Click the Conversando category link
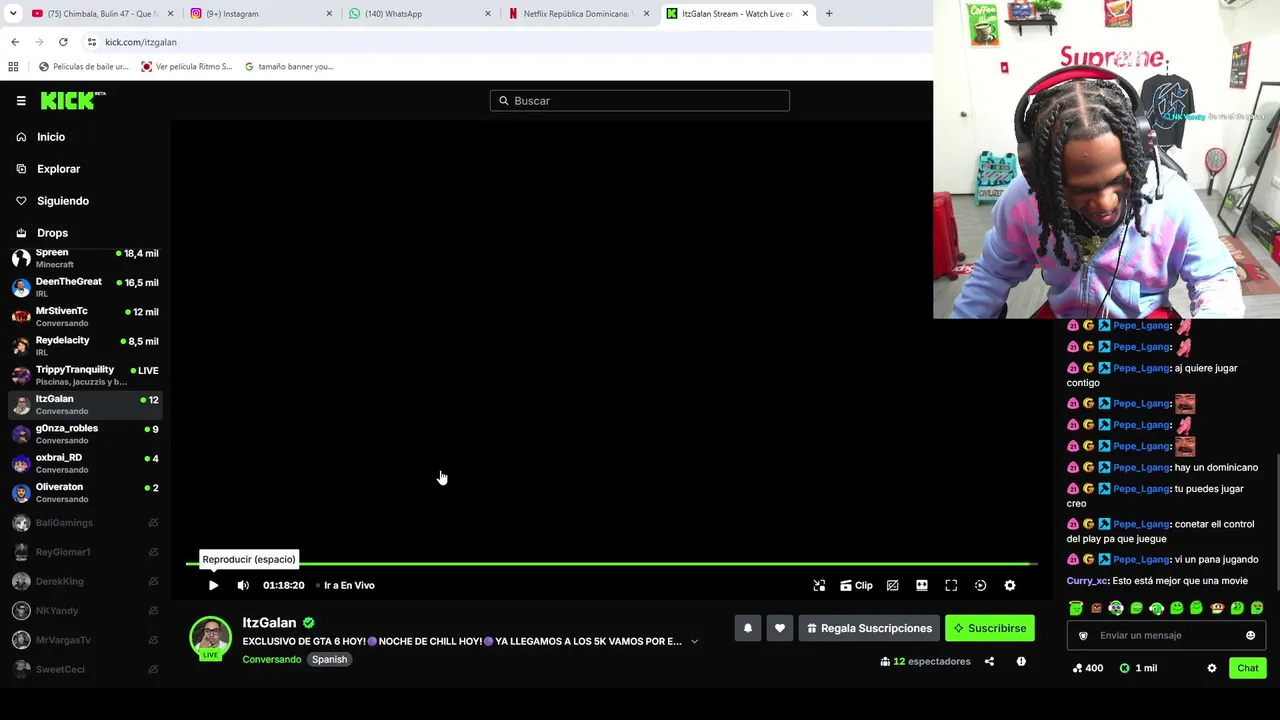The width and height of the screenshot is (1280, 720). pyautogui.click(x=272, y=659)
